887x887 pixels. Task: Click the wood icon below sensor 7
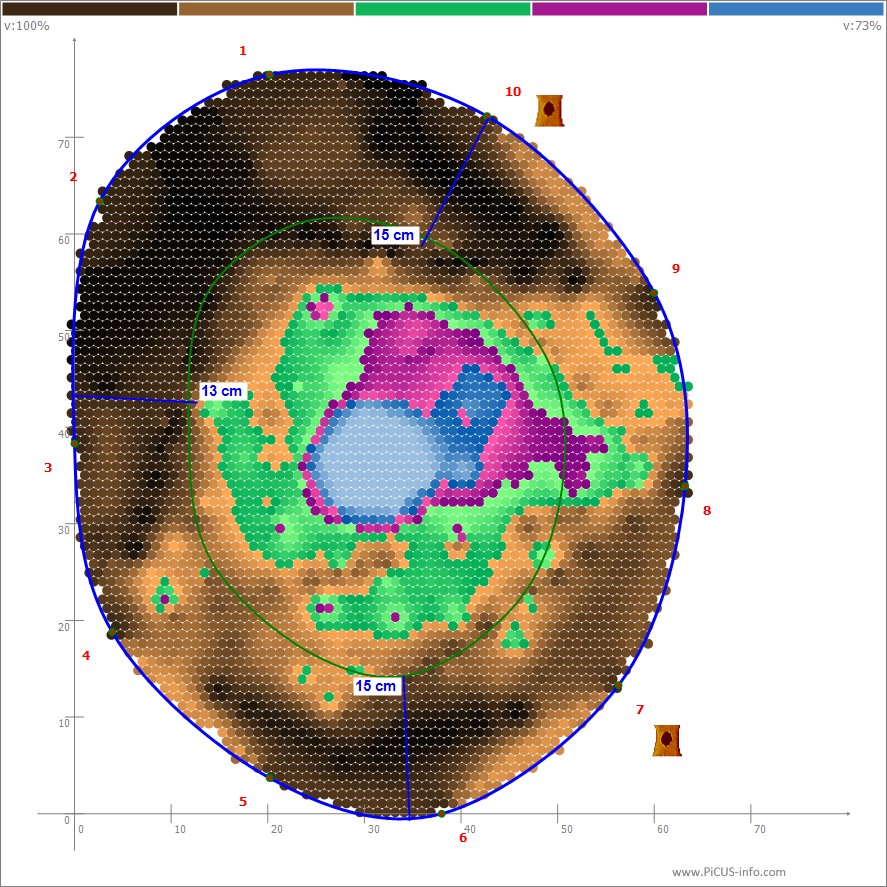(667, 740)
